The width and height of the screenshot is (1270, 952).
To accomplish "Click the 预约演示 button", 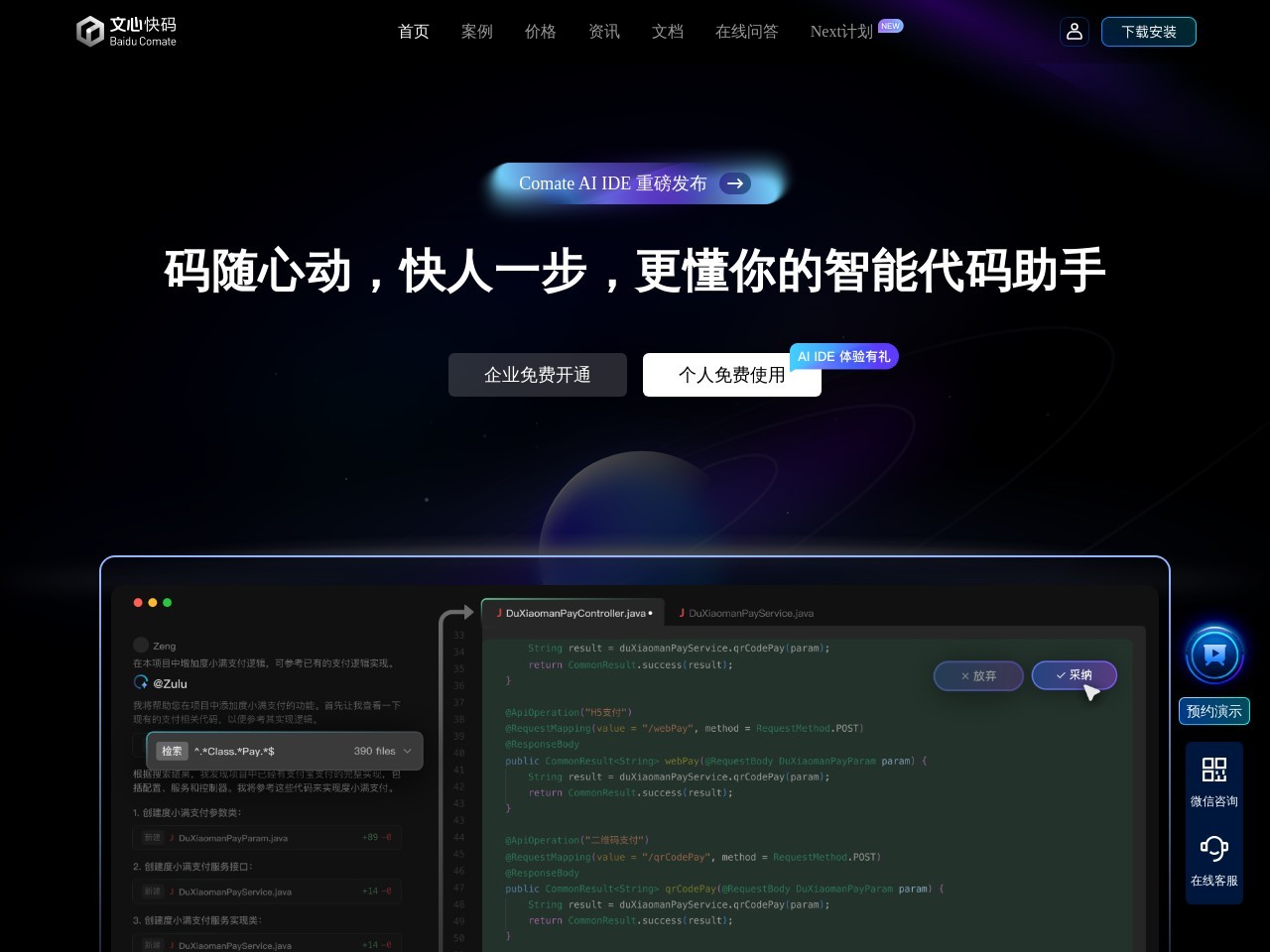I will pyautogui.click(x=1214, y=711).
